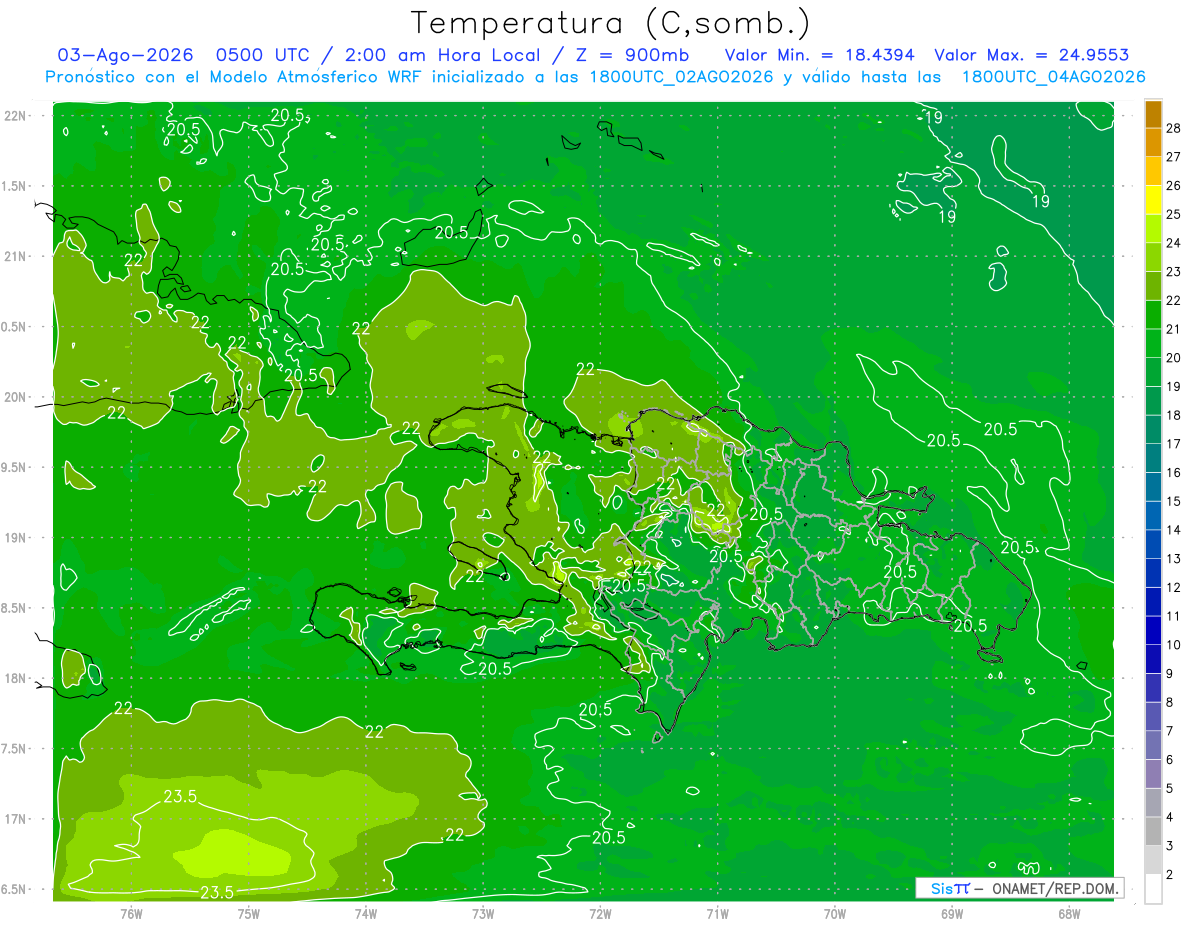Screen dimensions: 1200x927
Task: Click the title "Temperatura (C,somb.)"
Action: [610, 22]
